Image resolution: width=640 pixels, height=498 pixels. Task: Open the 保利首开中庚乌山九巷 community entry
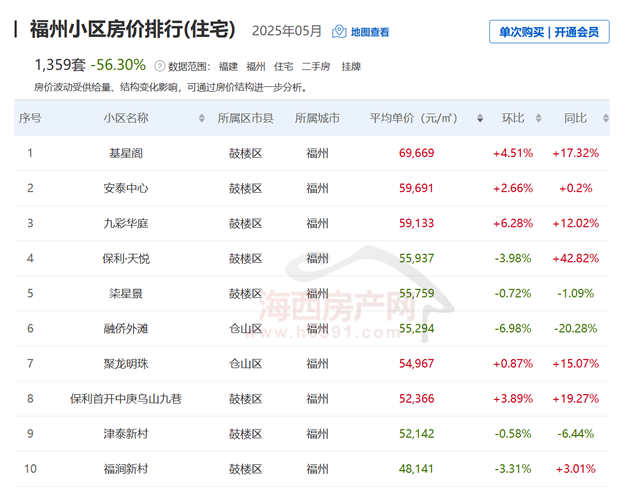tap(126, 399)
